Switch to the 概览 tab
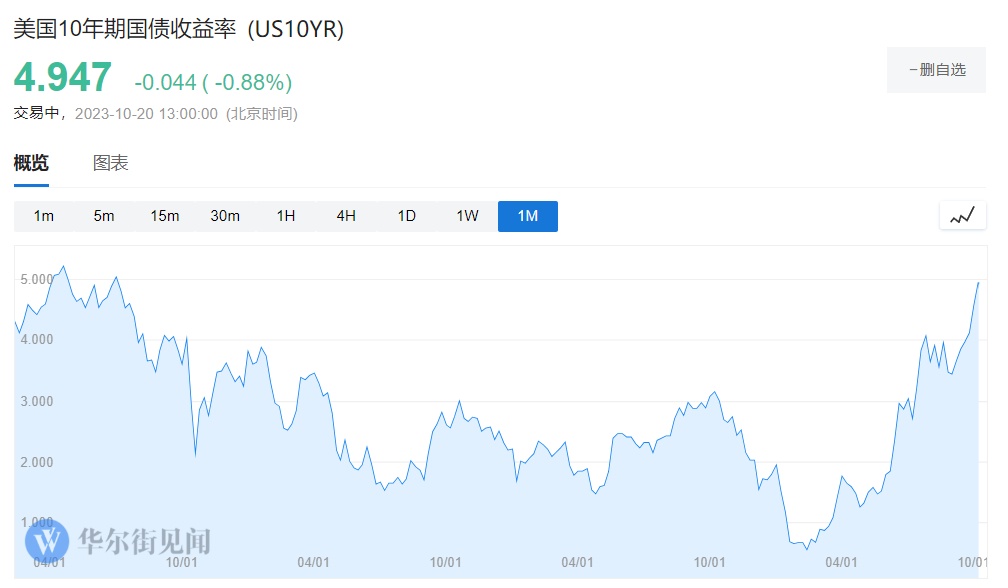Viewport: 1008px width, 588px height. 31,163
